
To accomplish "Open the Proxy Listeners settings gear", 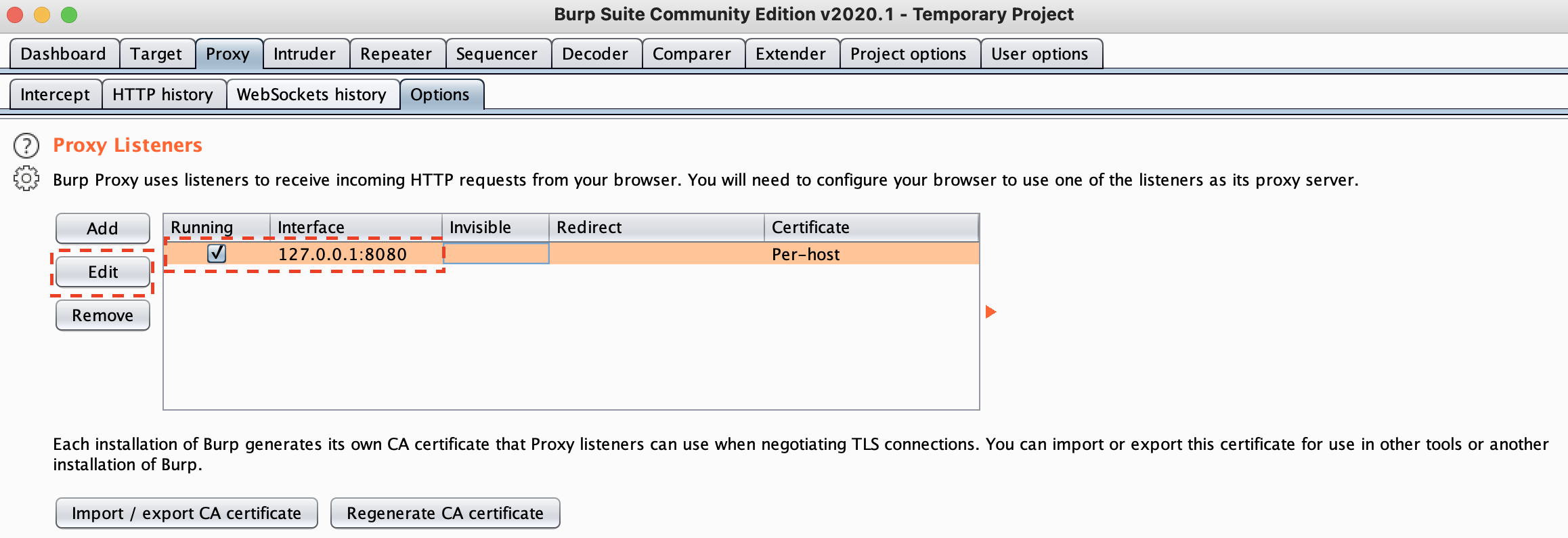I will 26,179.
